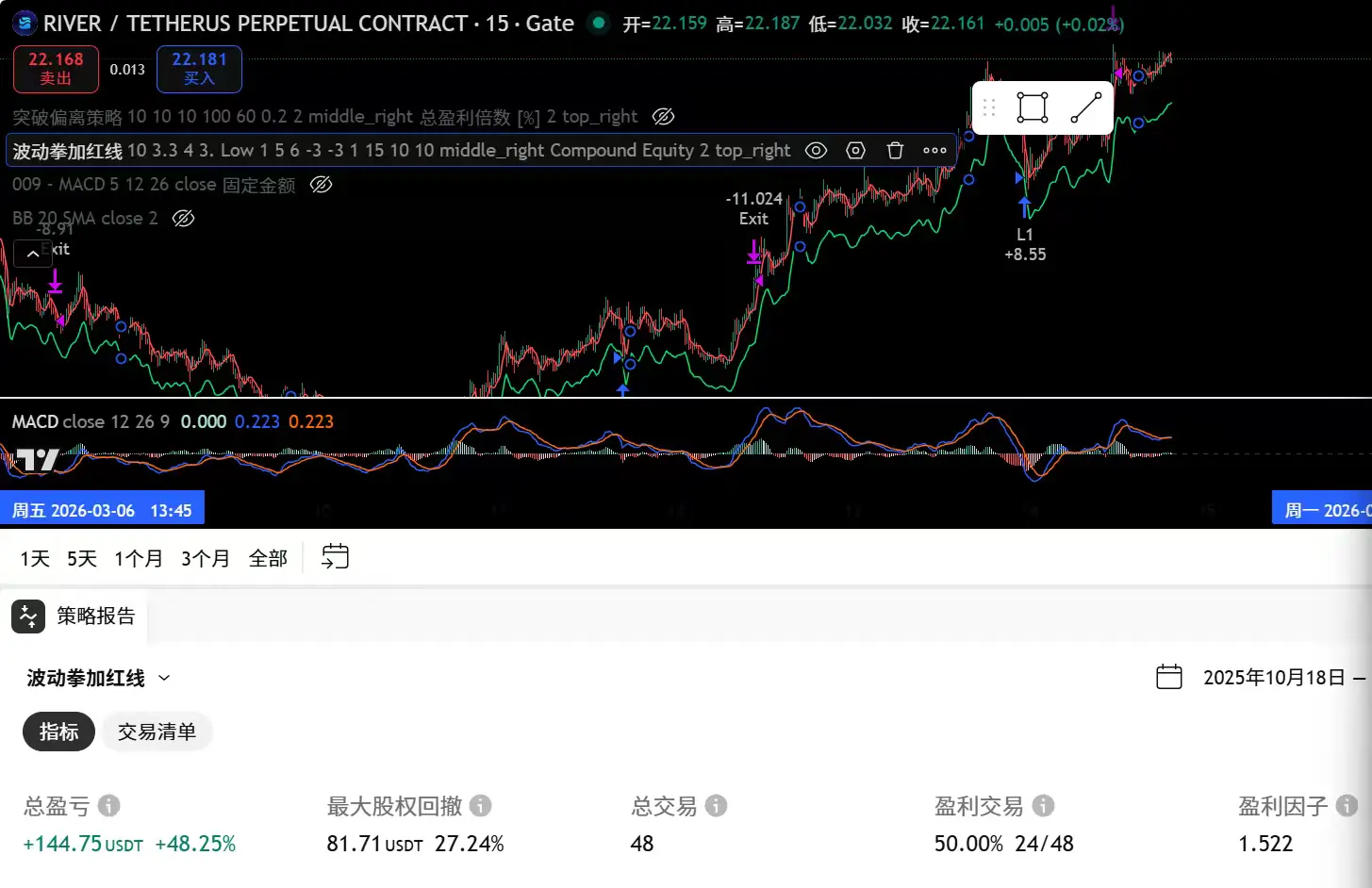Click the green market status dot

[x=598, y=22]
